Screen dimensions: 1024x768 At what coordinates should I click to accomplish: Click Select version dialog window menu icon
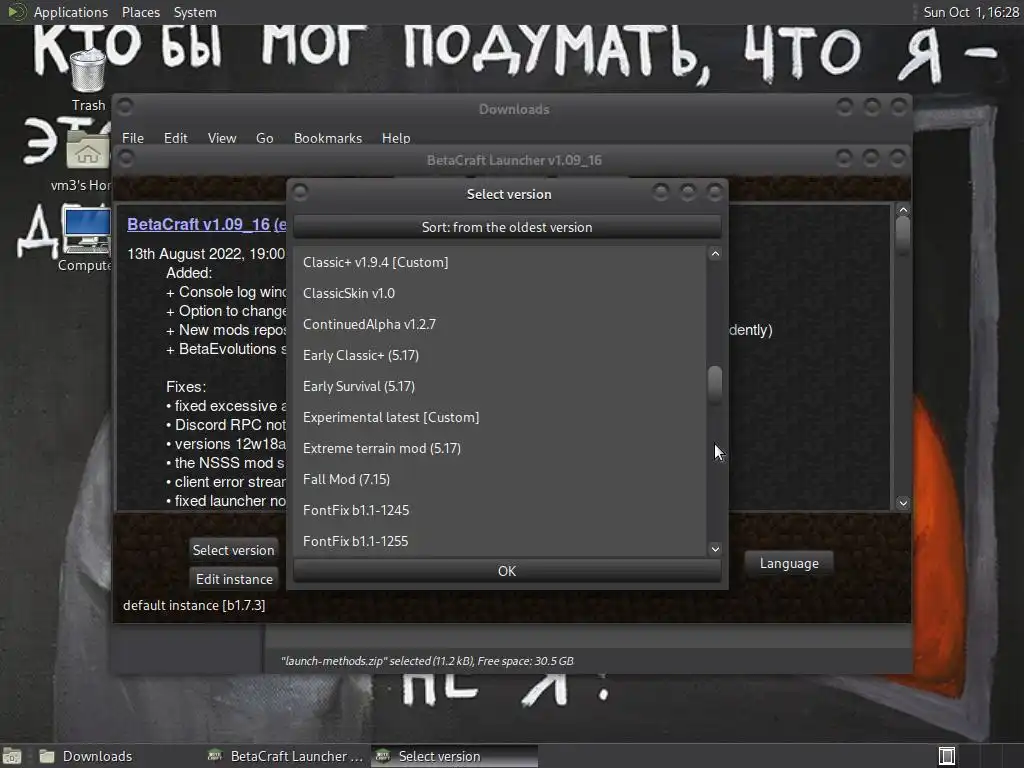(x=300, y=192)
